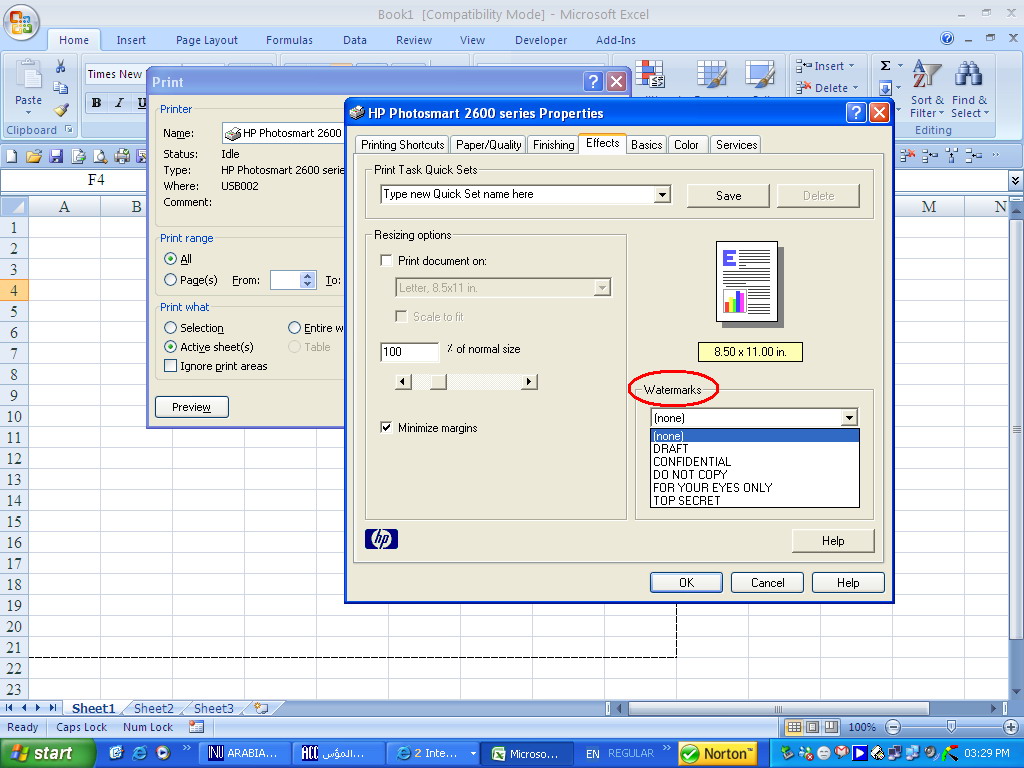Open the Color tab
Image resolution: width=1024 pixels, height=768 pixels.
pyautogui.click(x=686, y=144)
